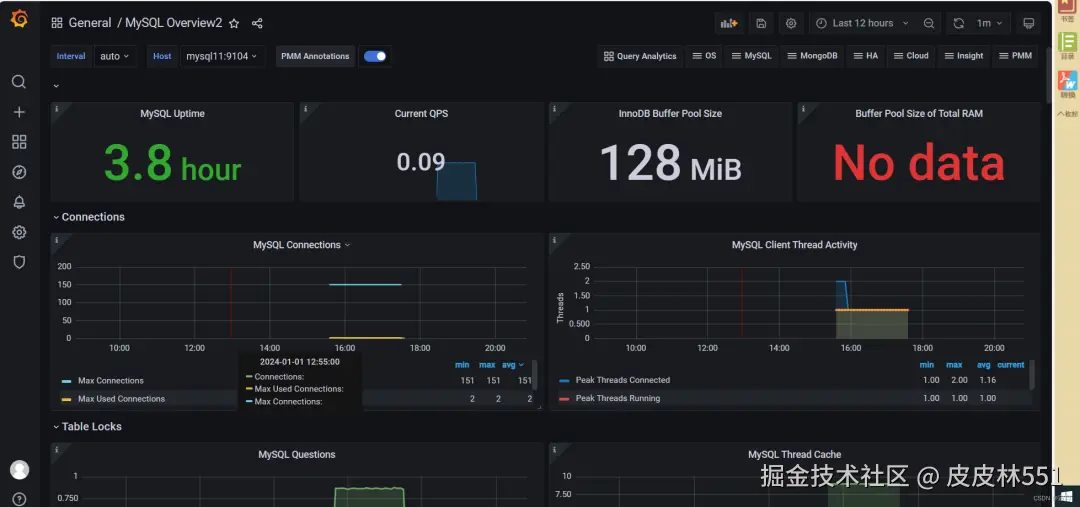Show info for InnoDB Buffer Pool Size panel
Image resolution: width=1080 pixels, height=507 pixels.
554,109
